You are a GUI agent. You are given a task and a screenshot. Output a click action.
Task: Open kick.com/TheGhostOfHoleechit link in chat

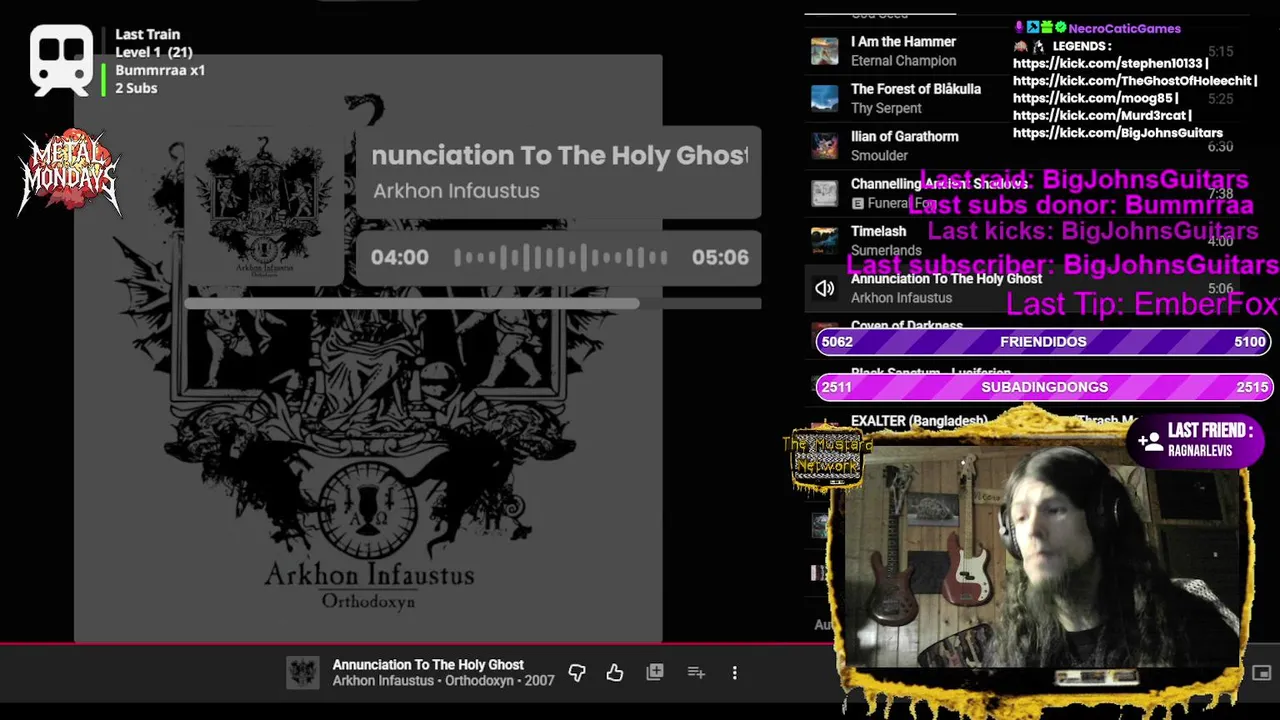[1131, 81]
